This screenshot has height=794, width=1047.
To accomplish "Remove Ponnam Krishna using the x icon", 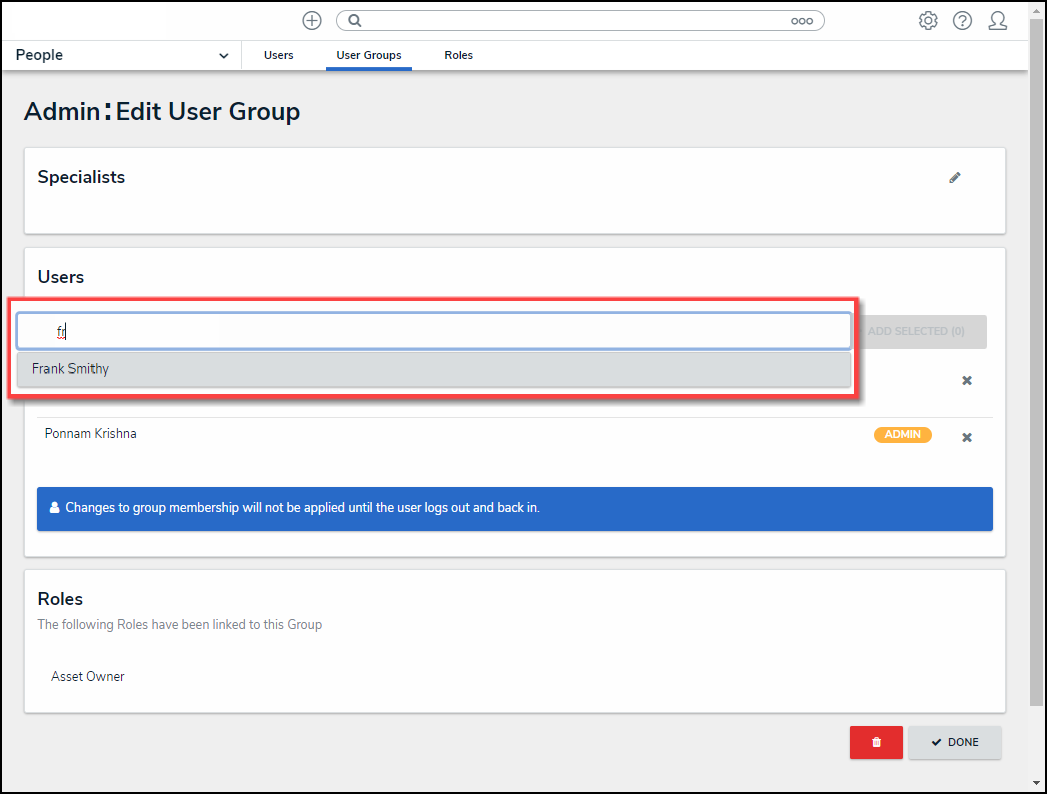I will tap(967, 438).
